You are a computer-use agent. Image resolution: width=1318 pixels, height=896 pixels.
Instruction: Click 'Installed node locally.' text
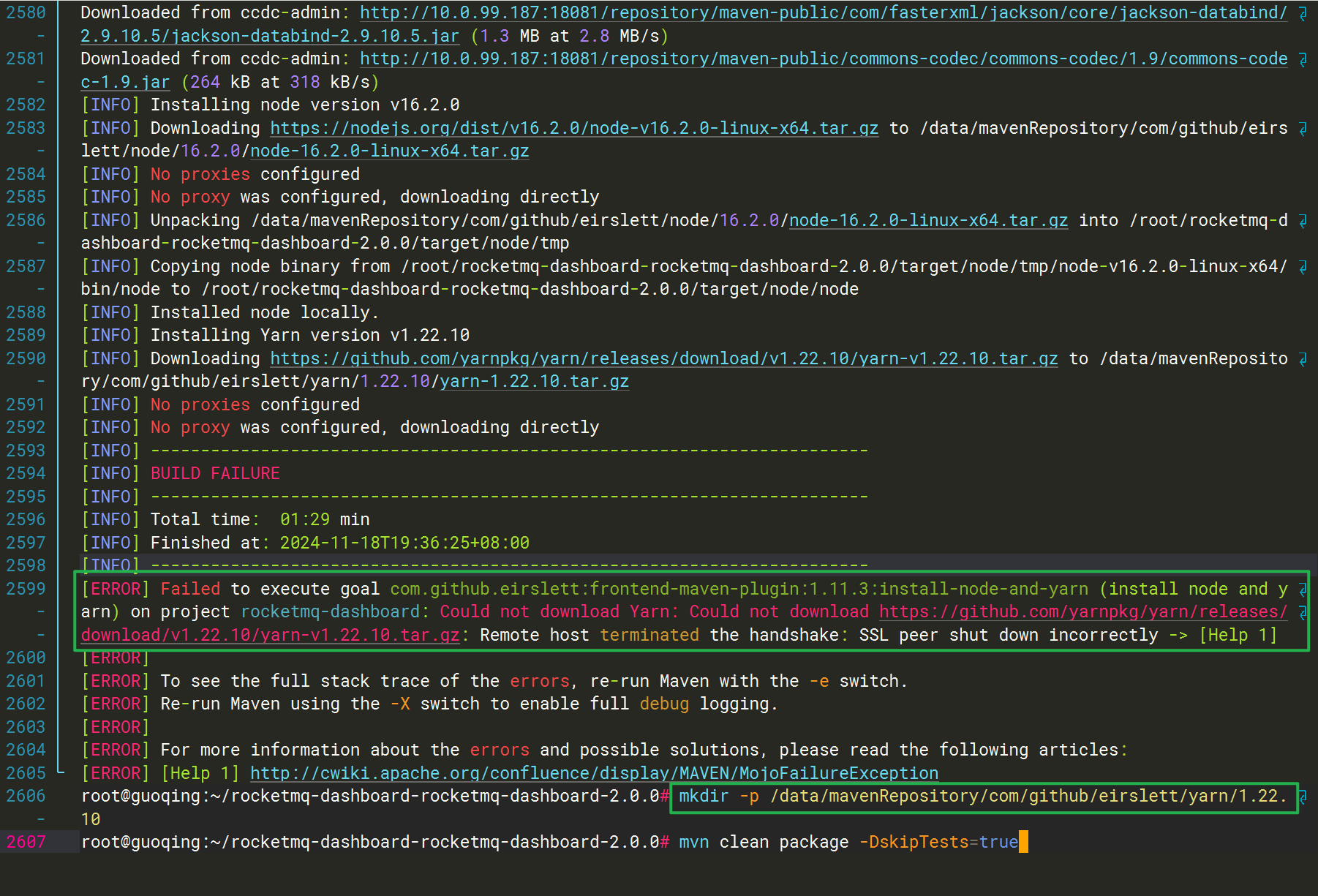pos(265,312)
